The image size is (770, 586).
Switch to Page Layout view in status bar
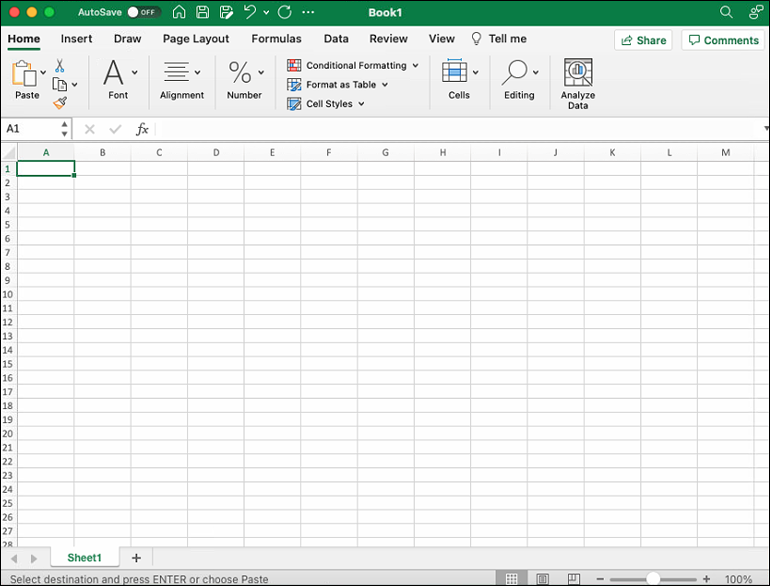(543, 579)
